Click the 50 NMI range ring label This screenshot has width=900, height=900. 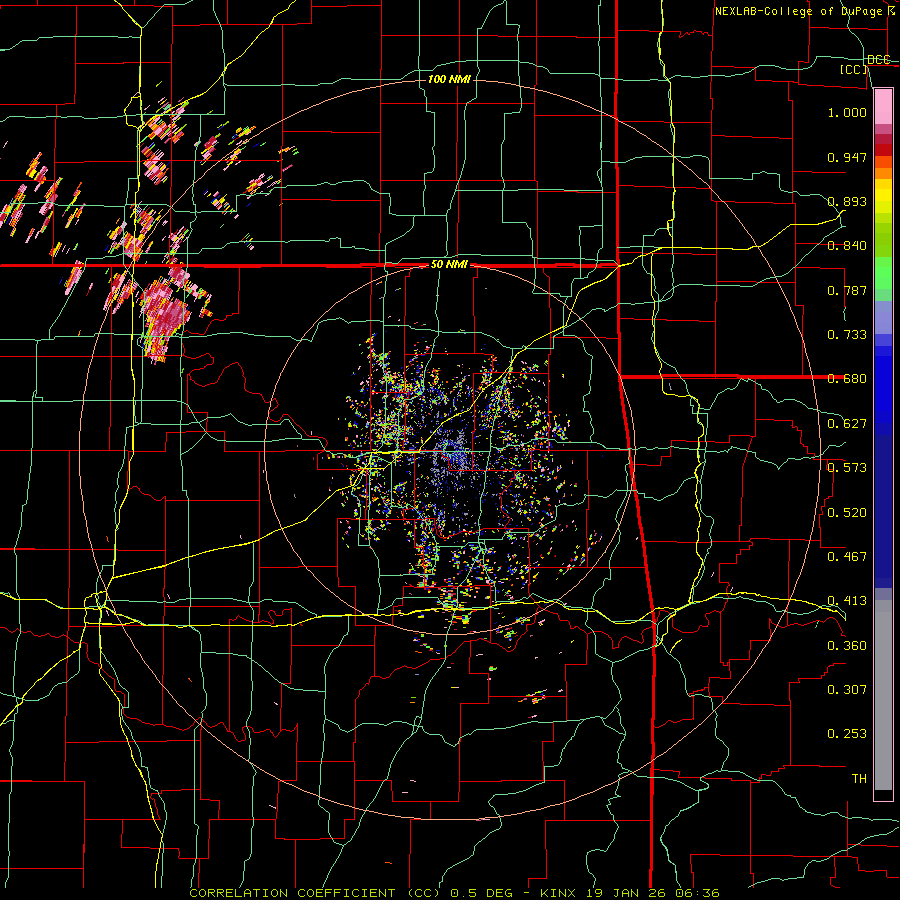coord(449,265)
